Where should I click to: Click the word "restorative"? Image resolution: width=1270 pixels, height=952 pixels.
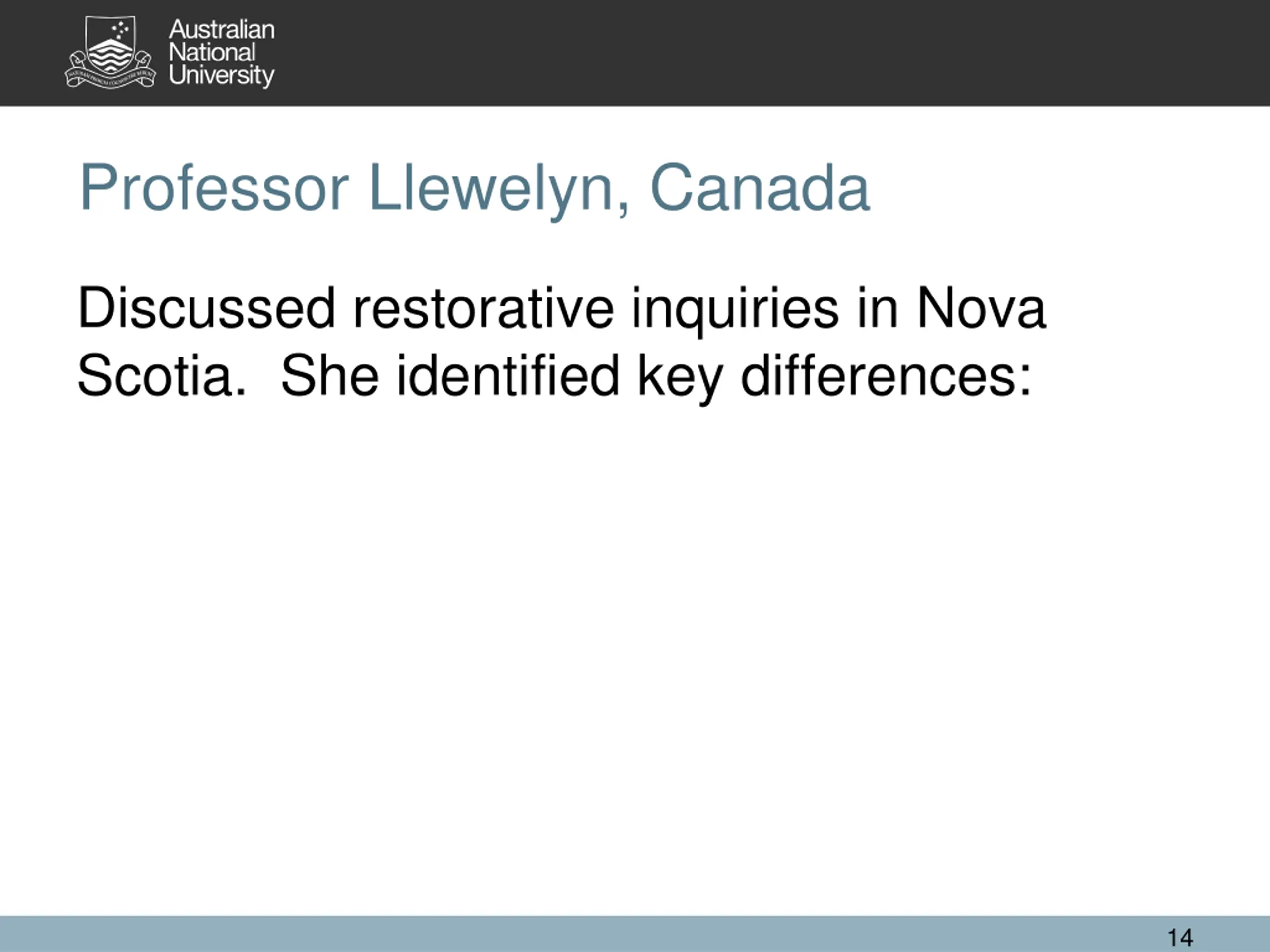[x=483, y=308]
